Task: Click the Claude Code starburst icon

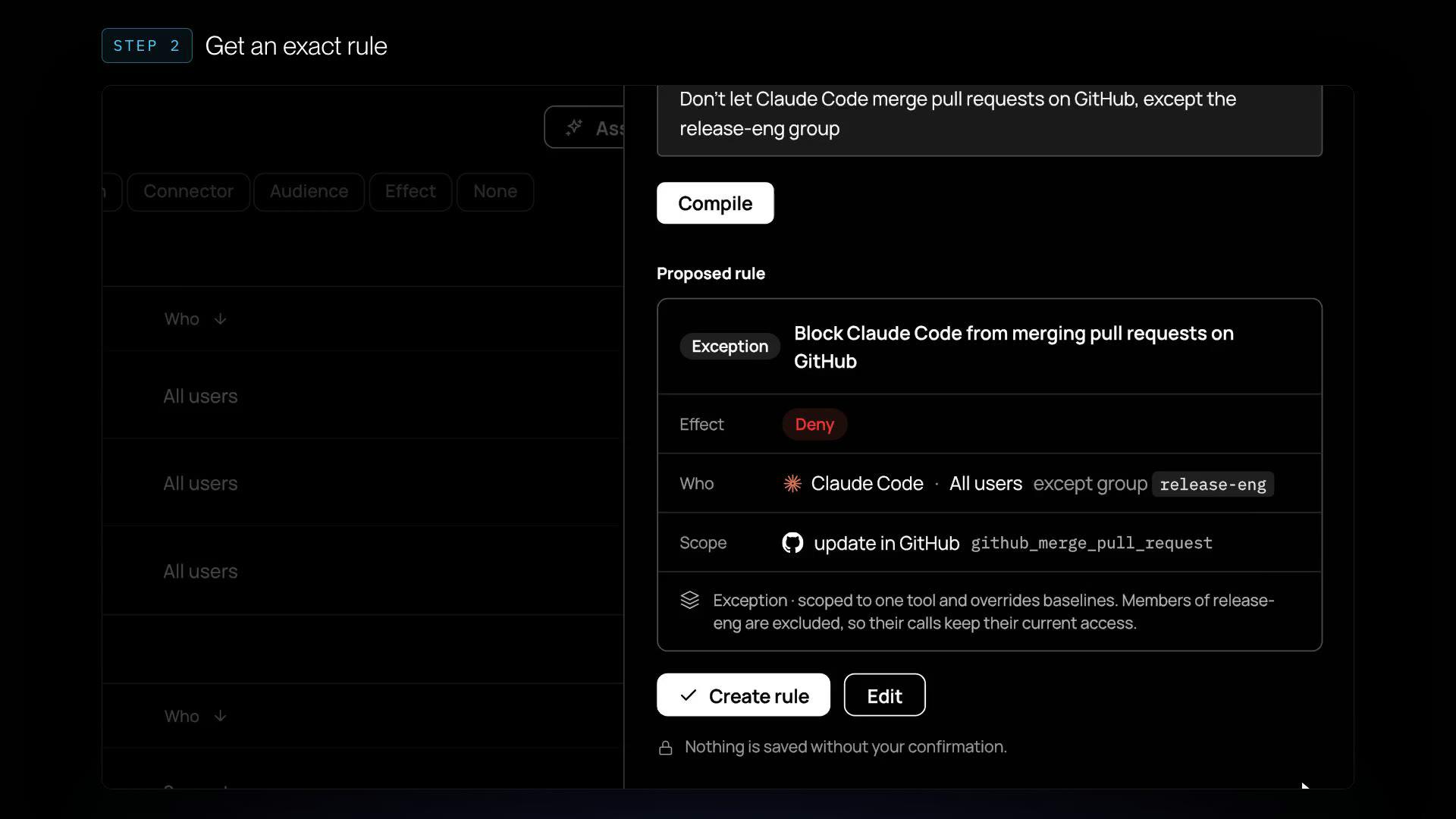Action: (x=792, y=484)
